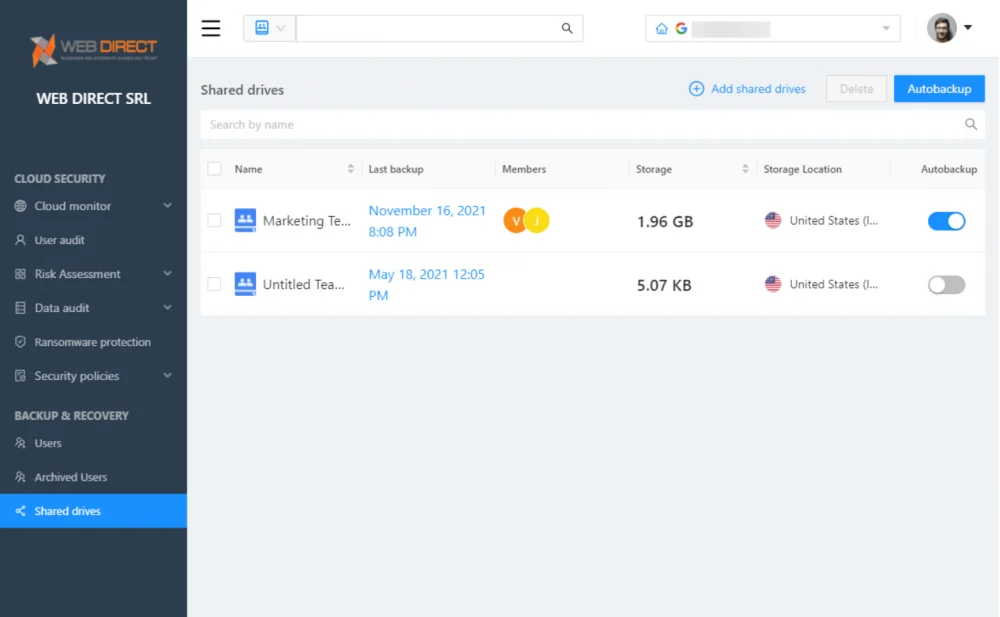Screen dimensions: 1000x617
Task: Expand the Cloud monitor chevron
Action: coord(167,205)
